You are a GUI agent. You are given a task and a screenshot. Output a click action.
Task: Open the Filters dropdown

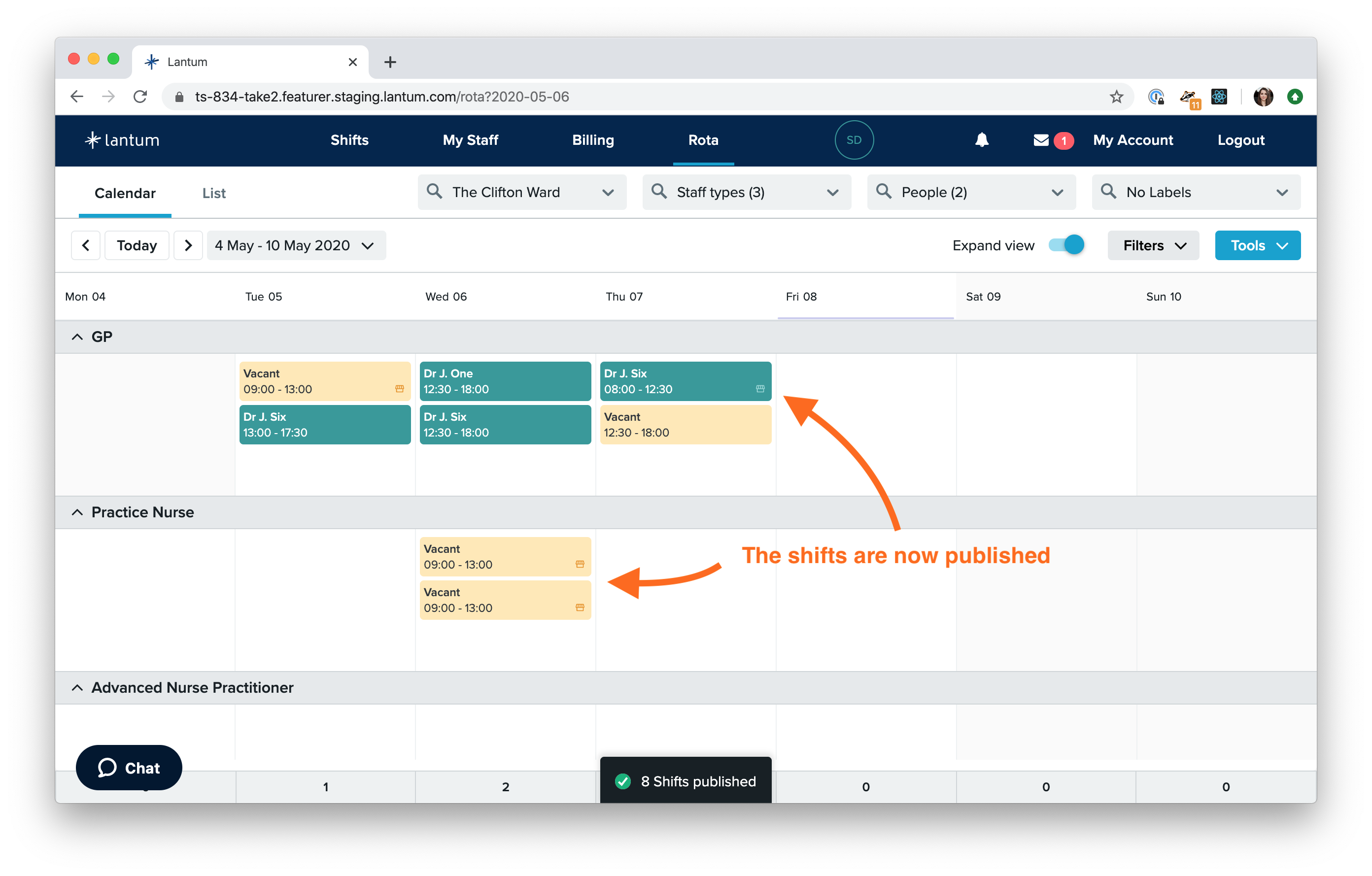(1153, 245)
